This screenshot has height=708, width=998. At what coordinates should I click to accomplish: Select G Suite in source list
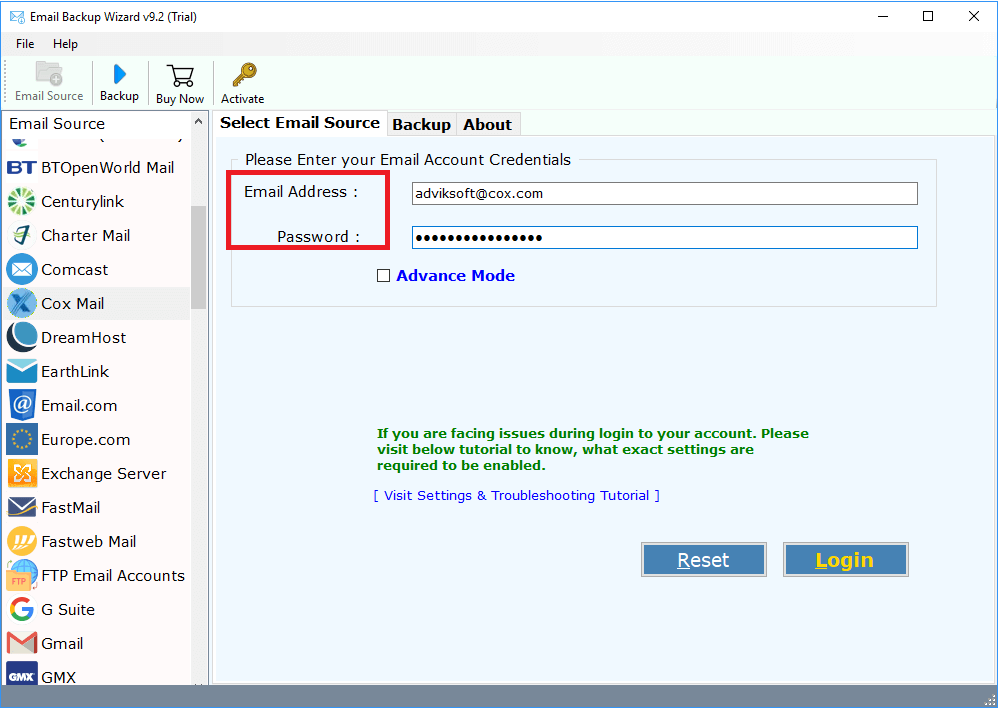pyautogui.click(x=97, y=609)
